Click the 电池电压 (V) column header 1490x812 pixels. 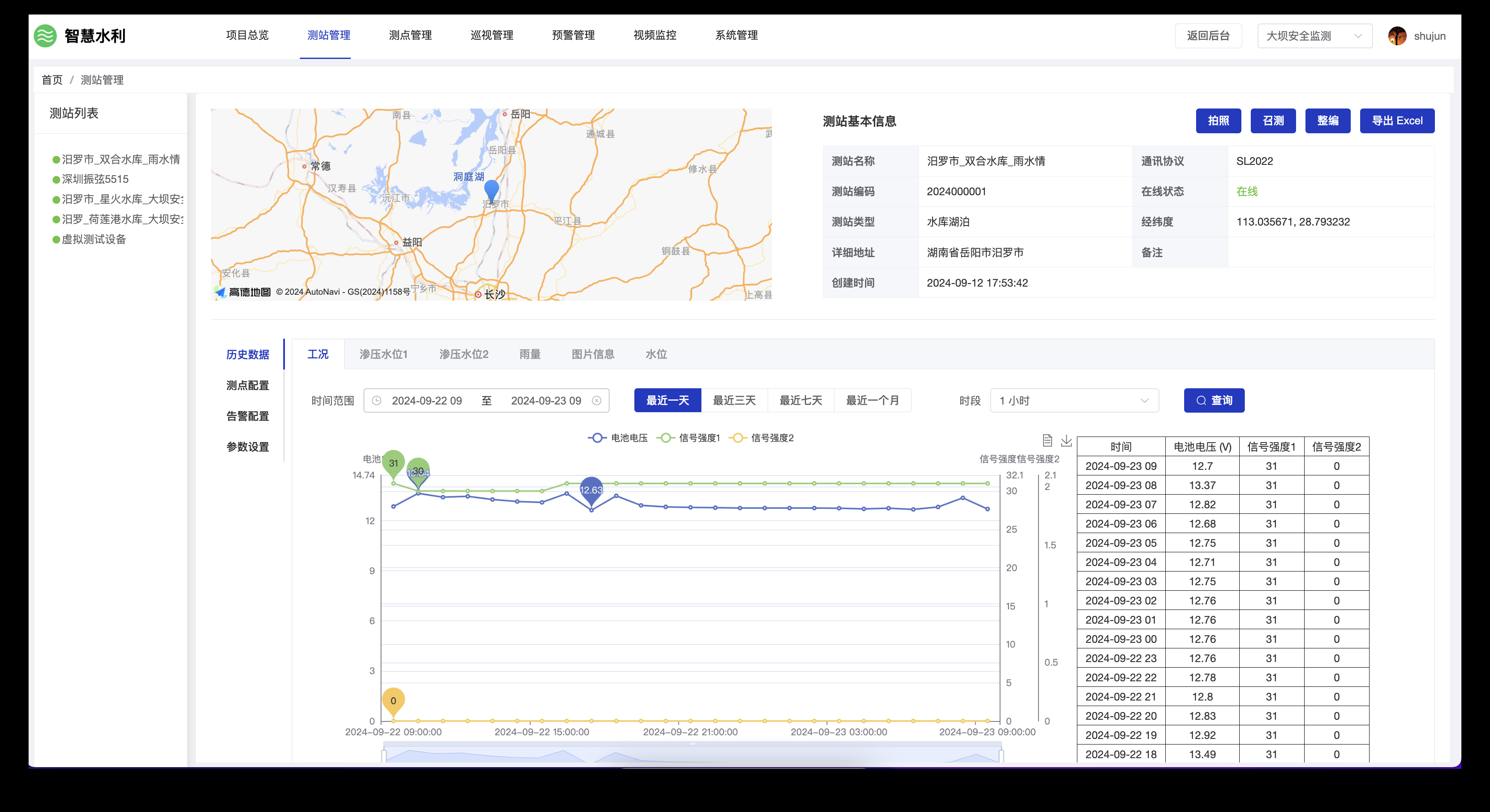coord(1202,446)
